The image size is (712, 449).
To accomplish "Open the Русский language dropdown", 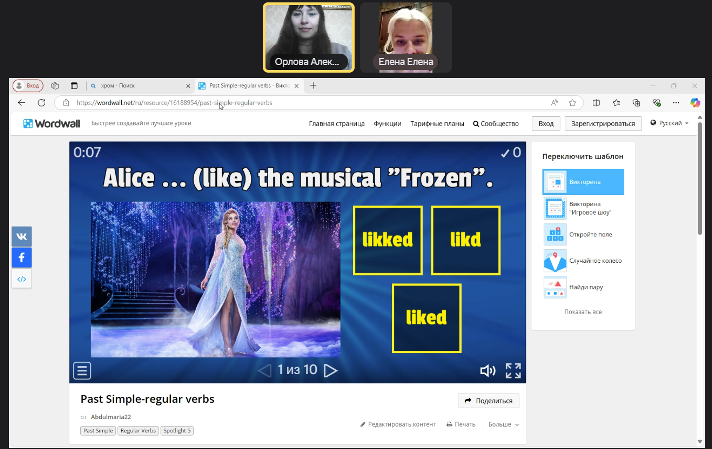I will [669, 123].
